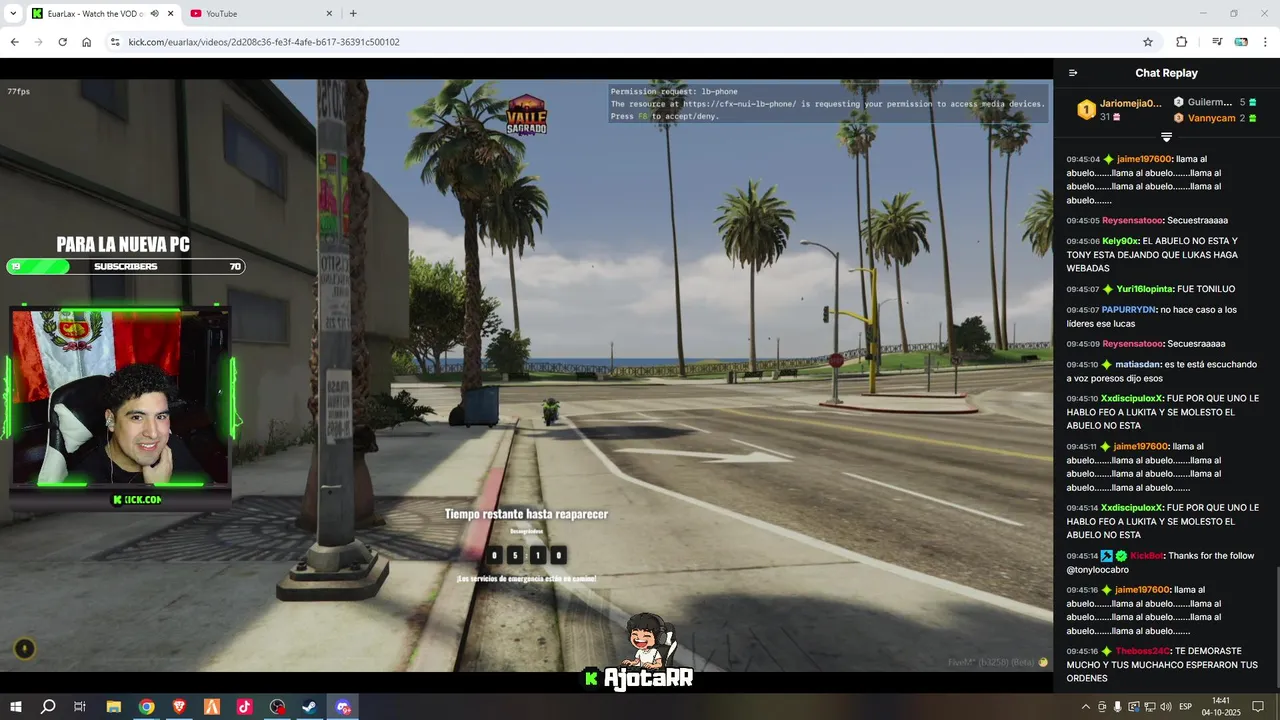Open top gifter Jariomejia0 profile

tap(1130, 103)
